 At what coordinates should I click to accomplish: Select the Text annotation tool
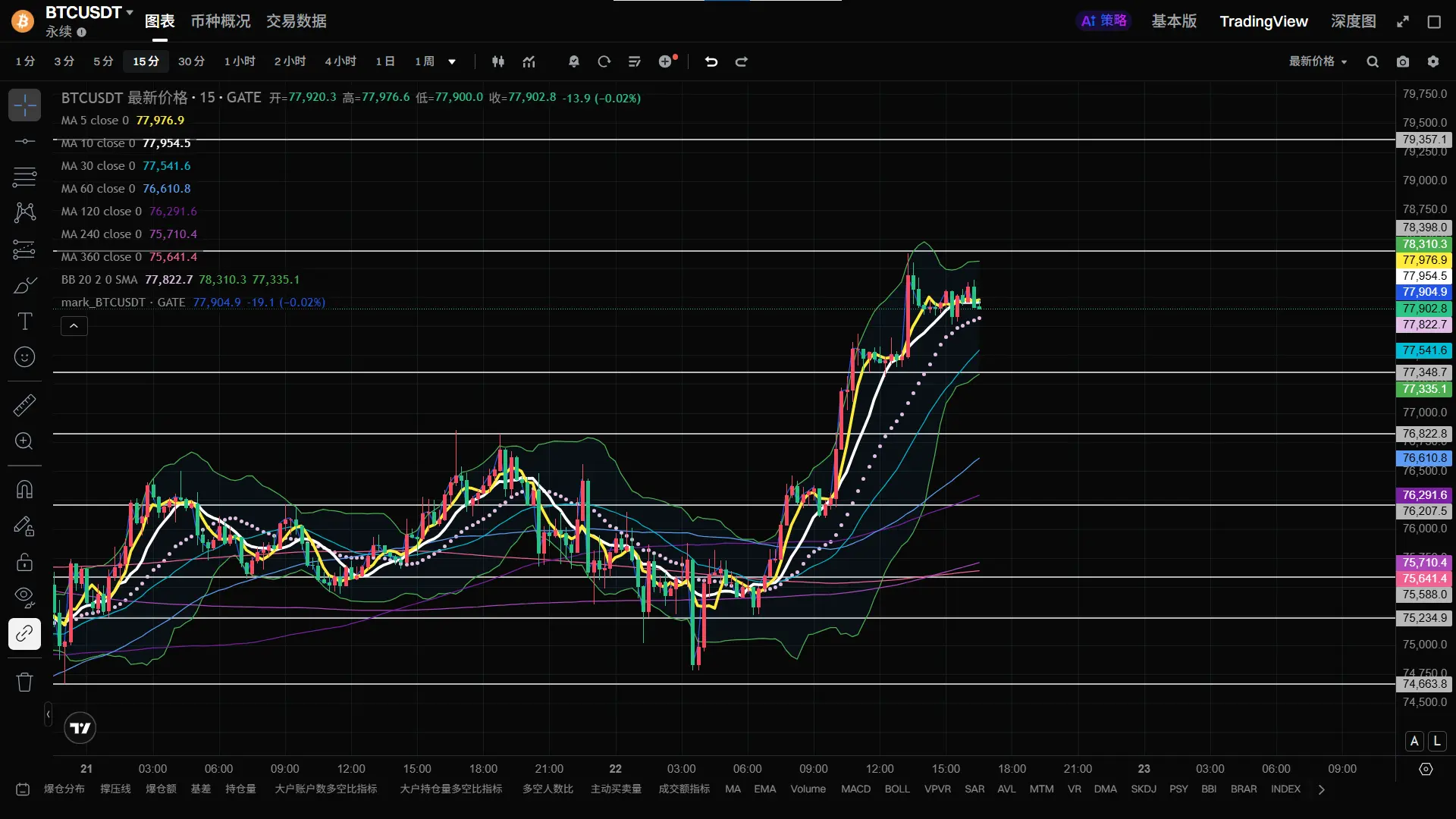point(24,322)
